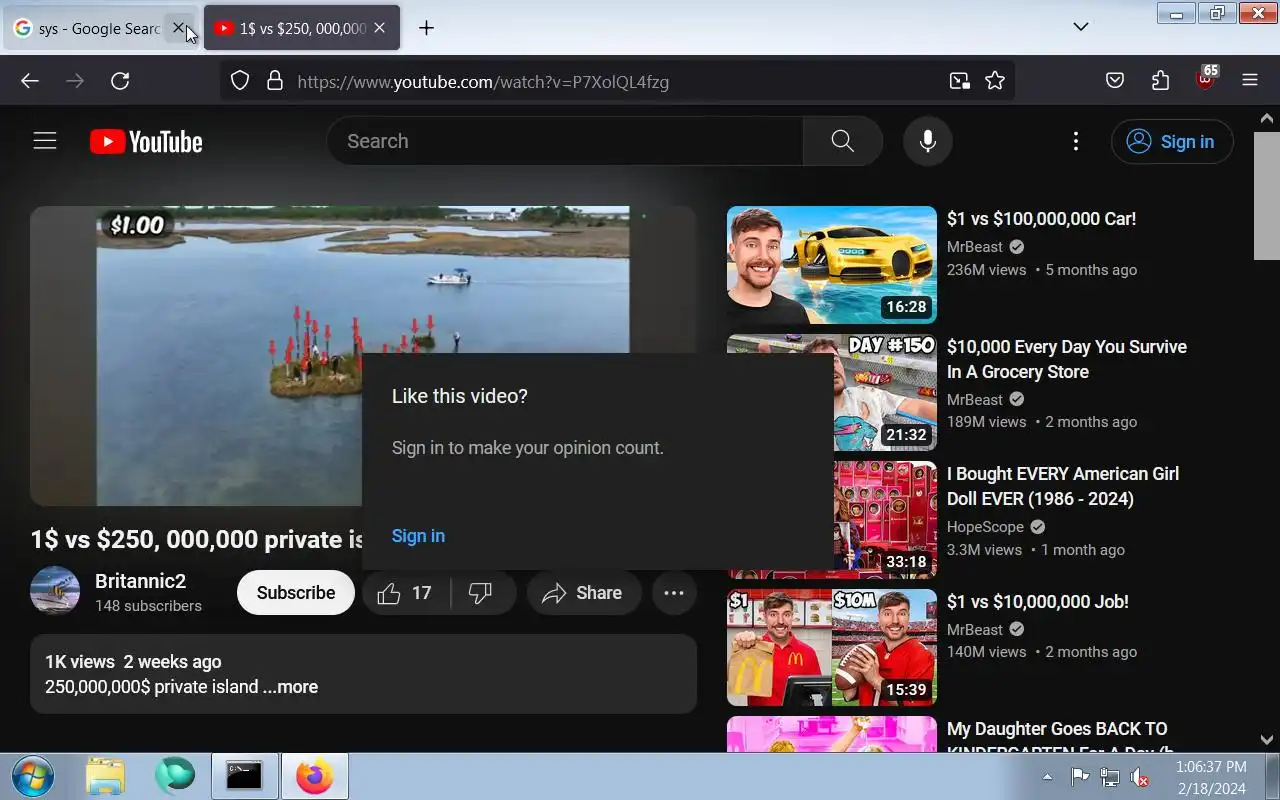
Task: Focus the YouTube search field
Action: [x=565, y=141]
